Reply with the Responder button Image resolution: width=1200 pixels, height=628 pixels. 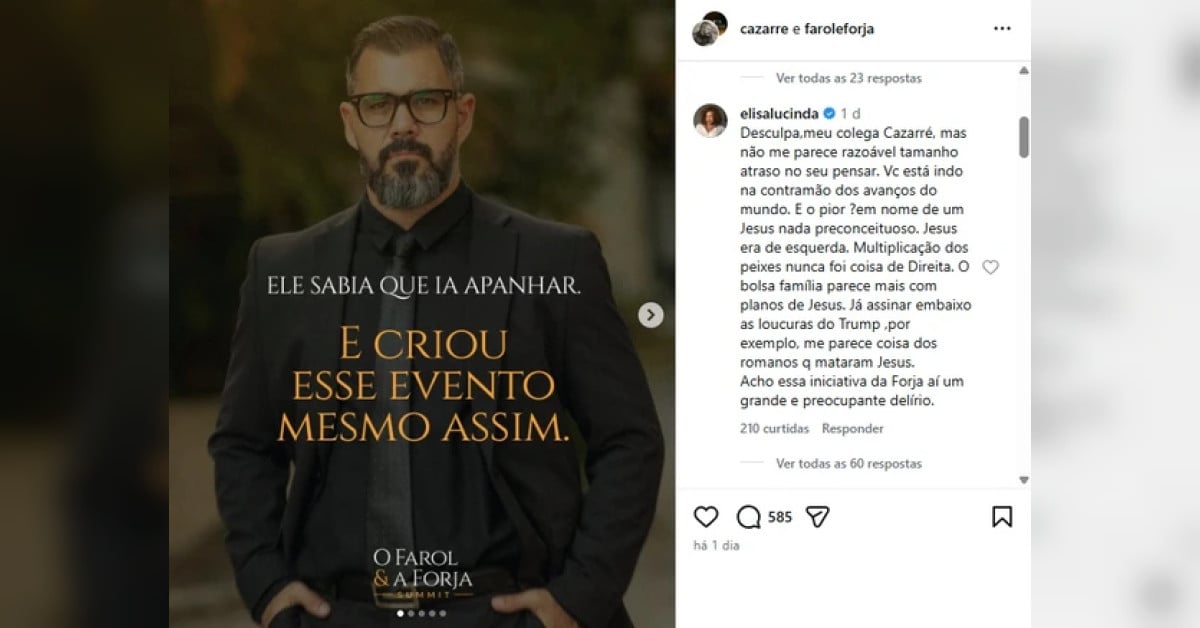(x=853, y=429)
